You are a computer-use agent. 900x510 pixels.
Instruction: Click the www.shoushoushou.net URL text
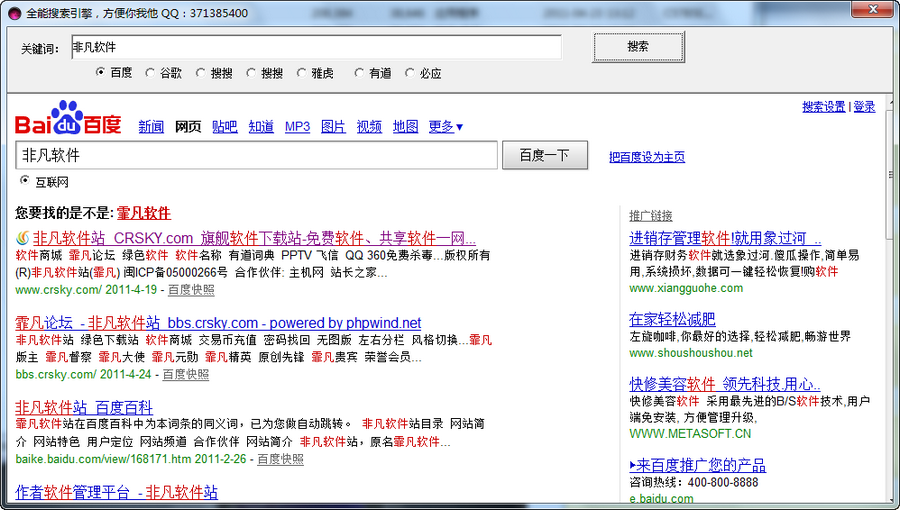[690, 353]
